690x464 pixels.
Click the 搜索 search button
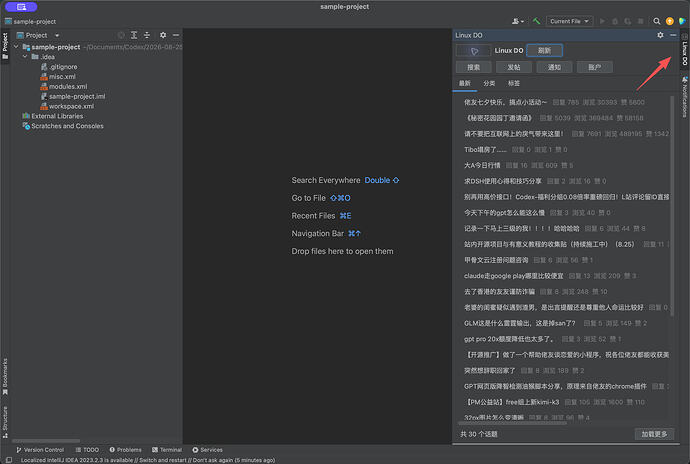[473, 67]
